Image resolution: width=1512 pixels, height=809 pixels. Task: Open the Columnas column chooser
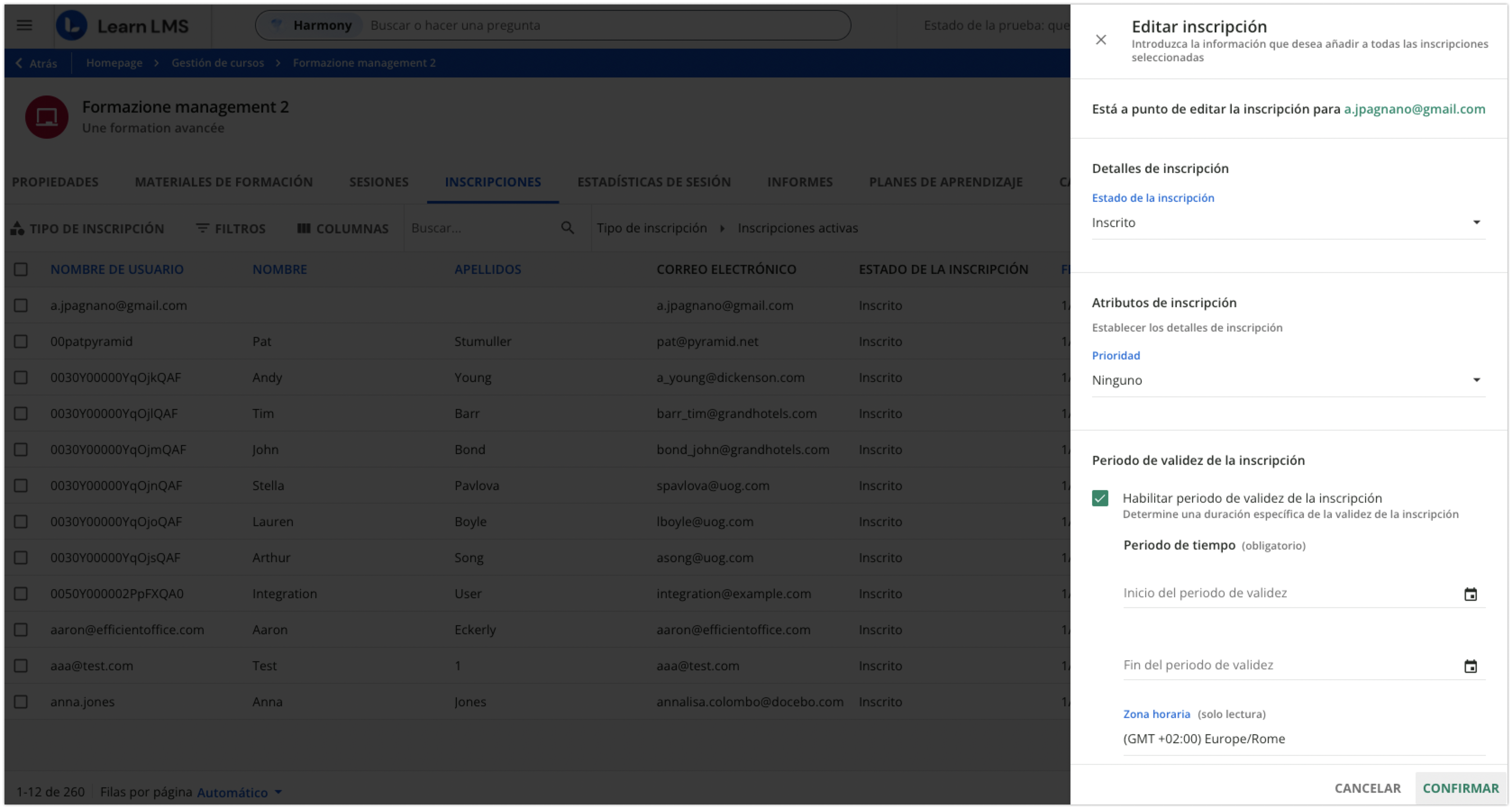(x=343, y=228)
